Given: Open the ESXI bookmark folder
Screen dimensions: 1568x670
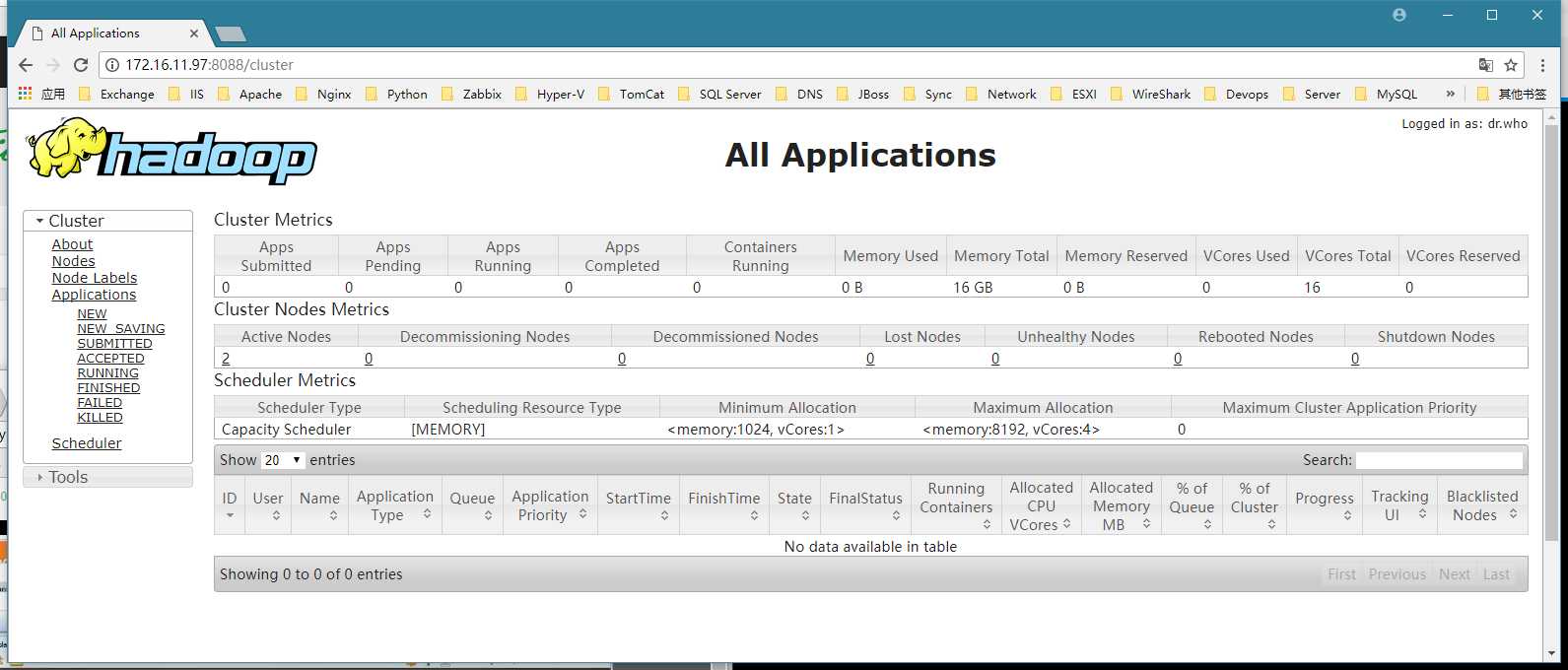Looking at the screenshot, I should coord(1073,94).
